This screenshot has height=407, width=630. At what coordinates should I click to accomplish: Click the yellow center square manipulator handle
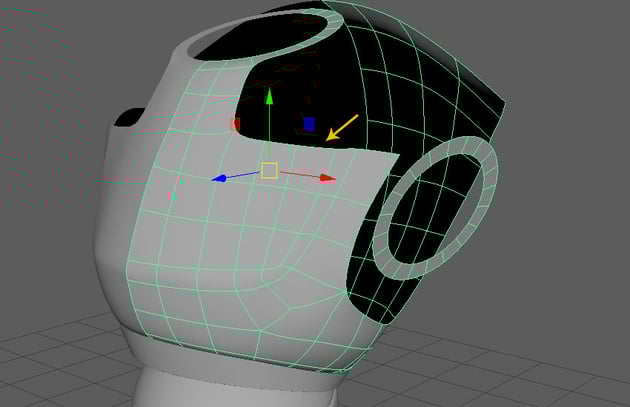click(269, 171)
